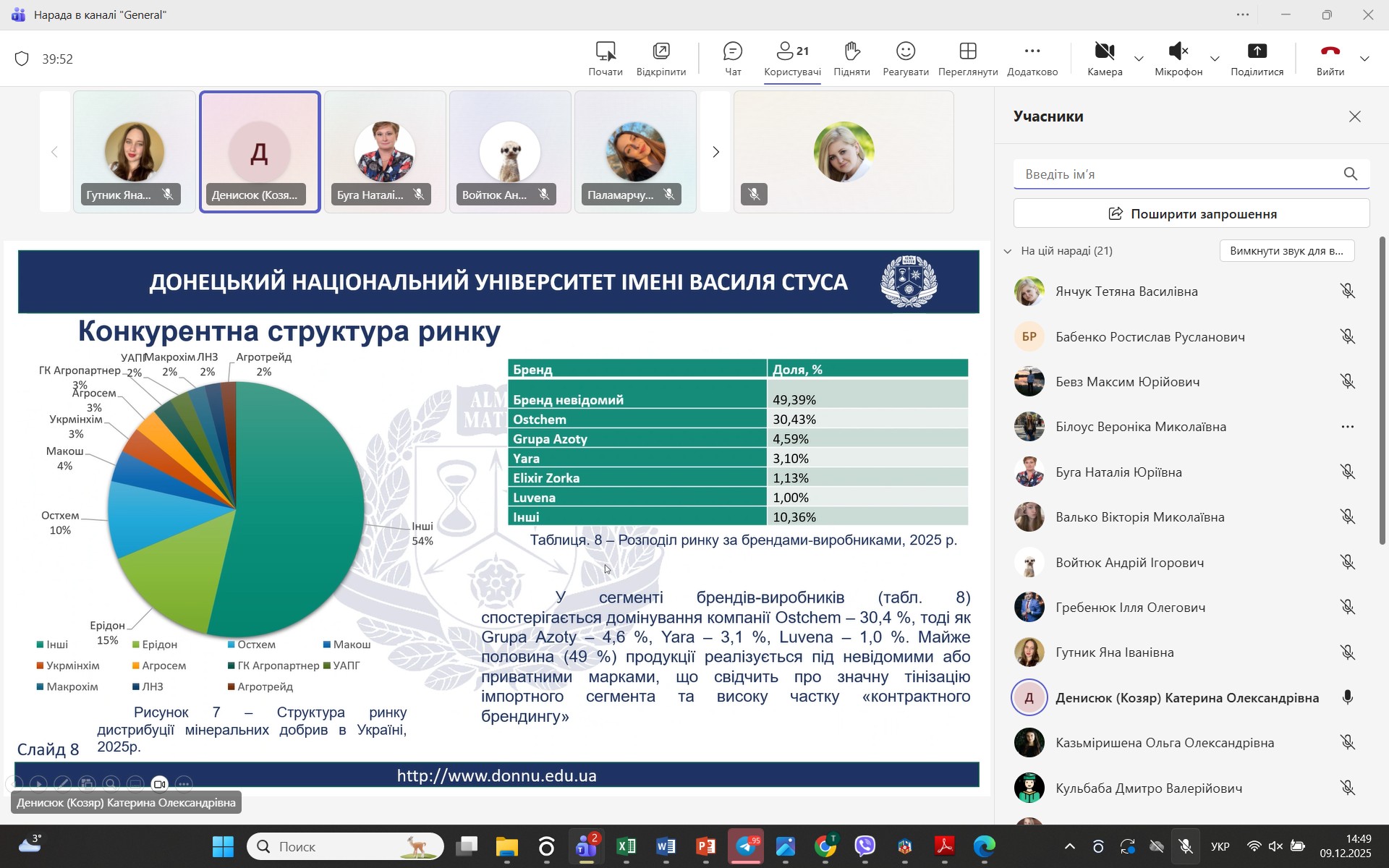The height and width of the screenshot is (868, 1389).
Task: Open Користувачі participants tab
Action: tap(792, 58)
